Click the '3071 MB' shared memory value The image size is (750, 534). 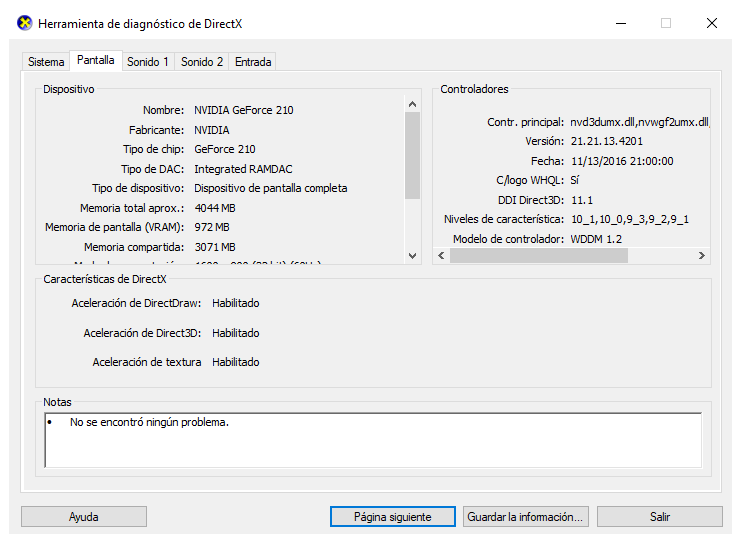coord(215,247)
